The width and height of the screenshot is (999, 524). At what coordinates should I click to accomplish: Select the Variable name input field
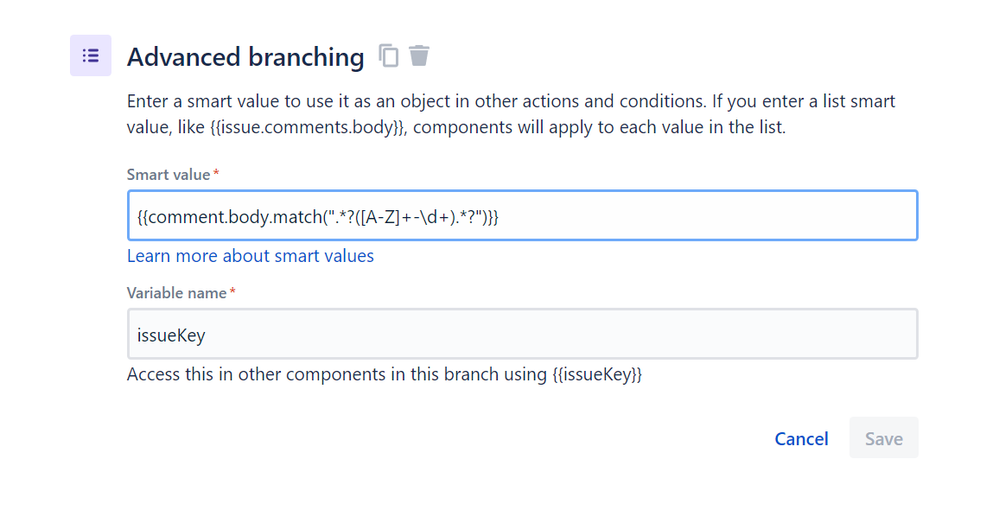point(522,334)
